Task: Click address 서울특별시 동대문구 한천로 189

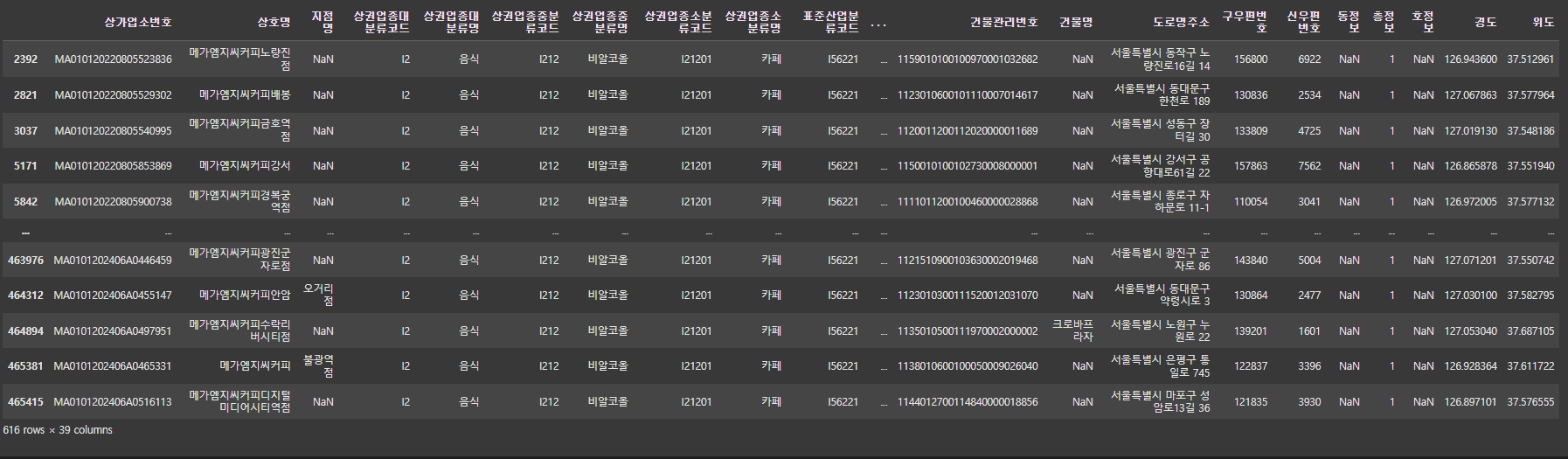Action: pyautogui.click(x=1162, y=94)
